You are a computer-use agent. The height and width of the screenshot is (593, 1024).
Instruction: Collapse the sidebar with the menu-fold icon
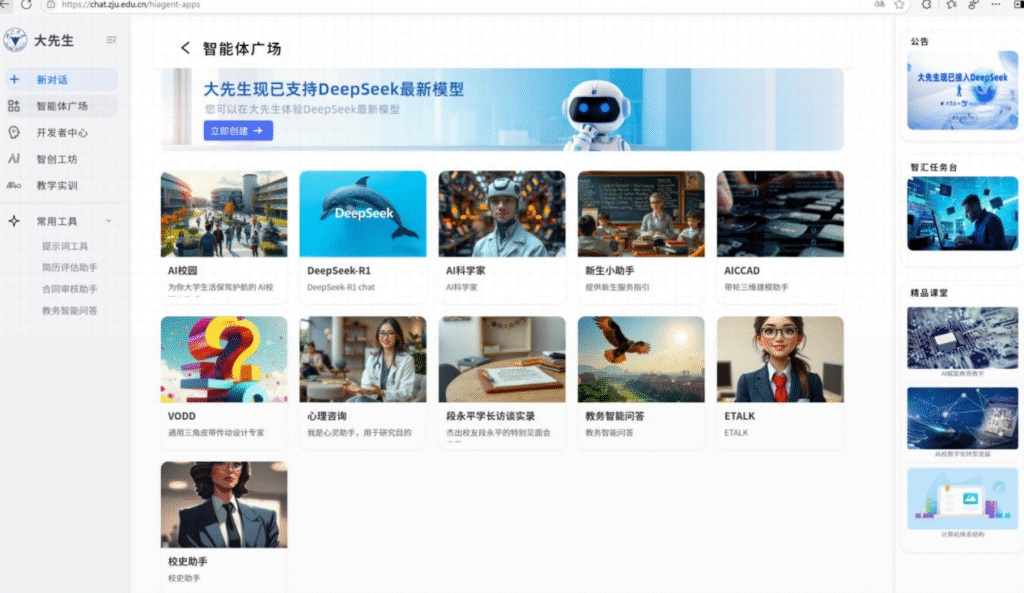pyautogui.click(x=111, y=40)
